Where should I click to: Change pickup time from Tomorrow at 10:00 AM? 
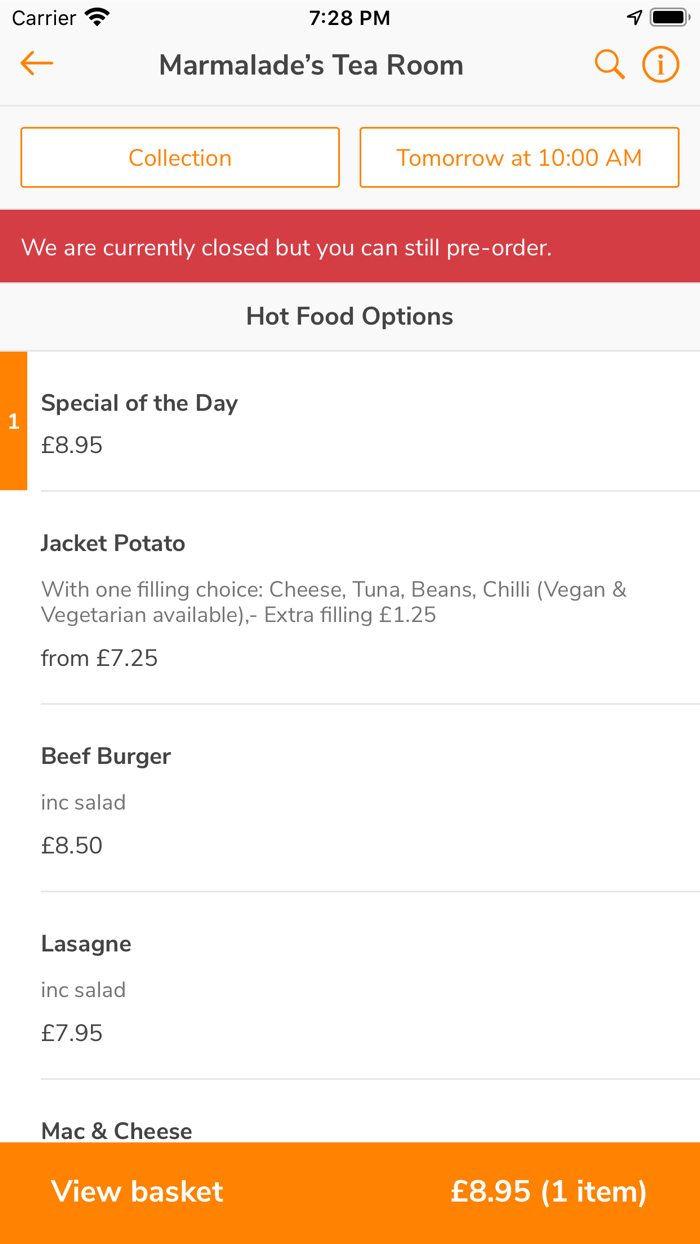coord(519,157)
